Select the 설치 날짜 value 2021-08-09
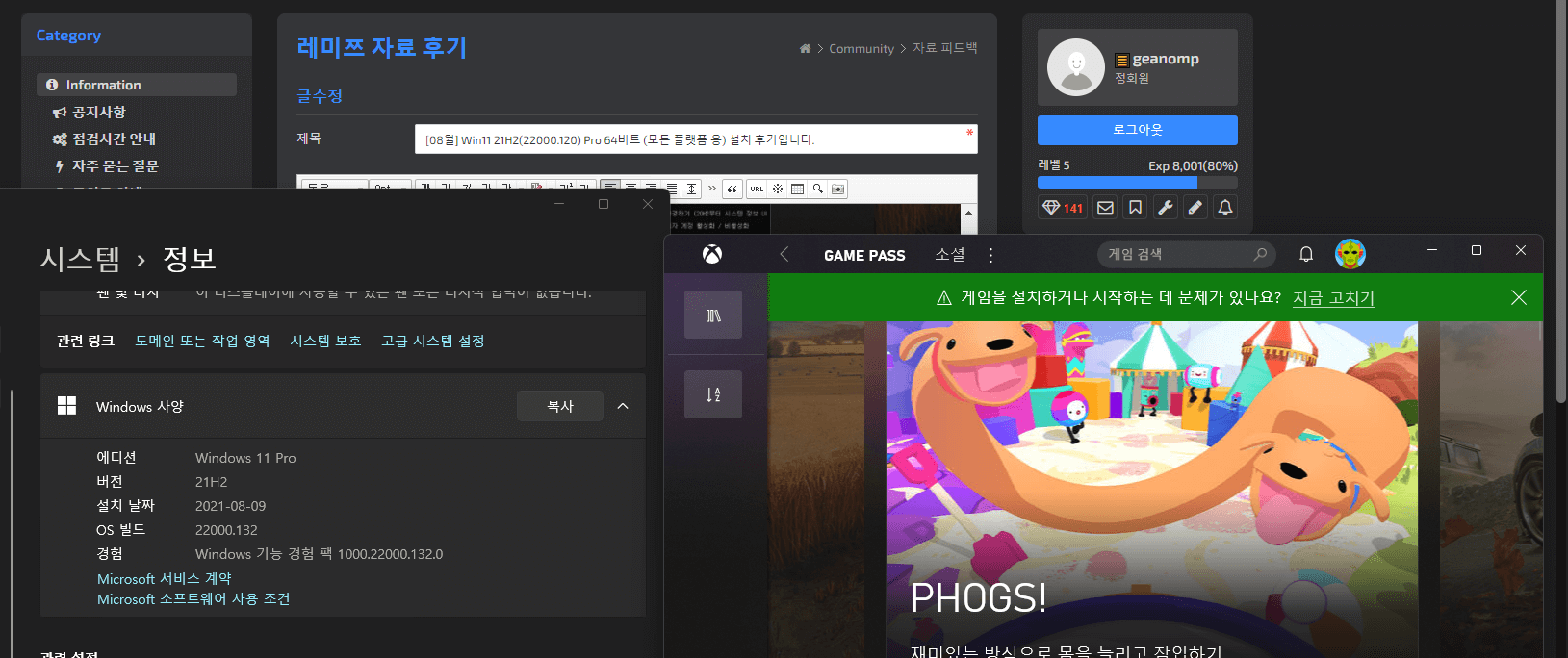This screenshot has width=1568, height=658. [x=231, y=506]
